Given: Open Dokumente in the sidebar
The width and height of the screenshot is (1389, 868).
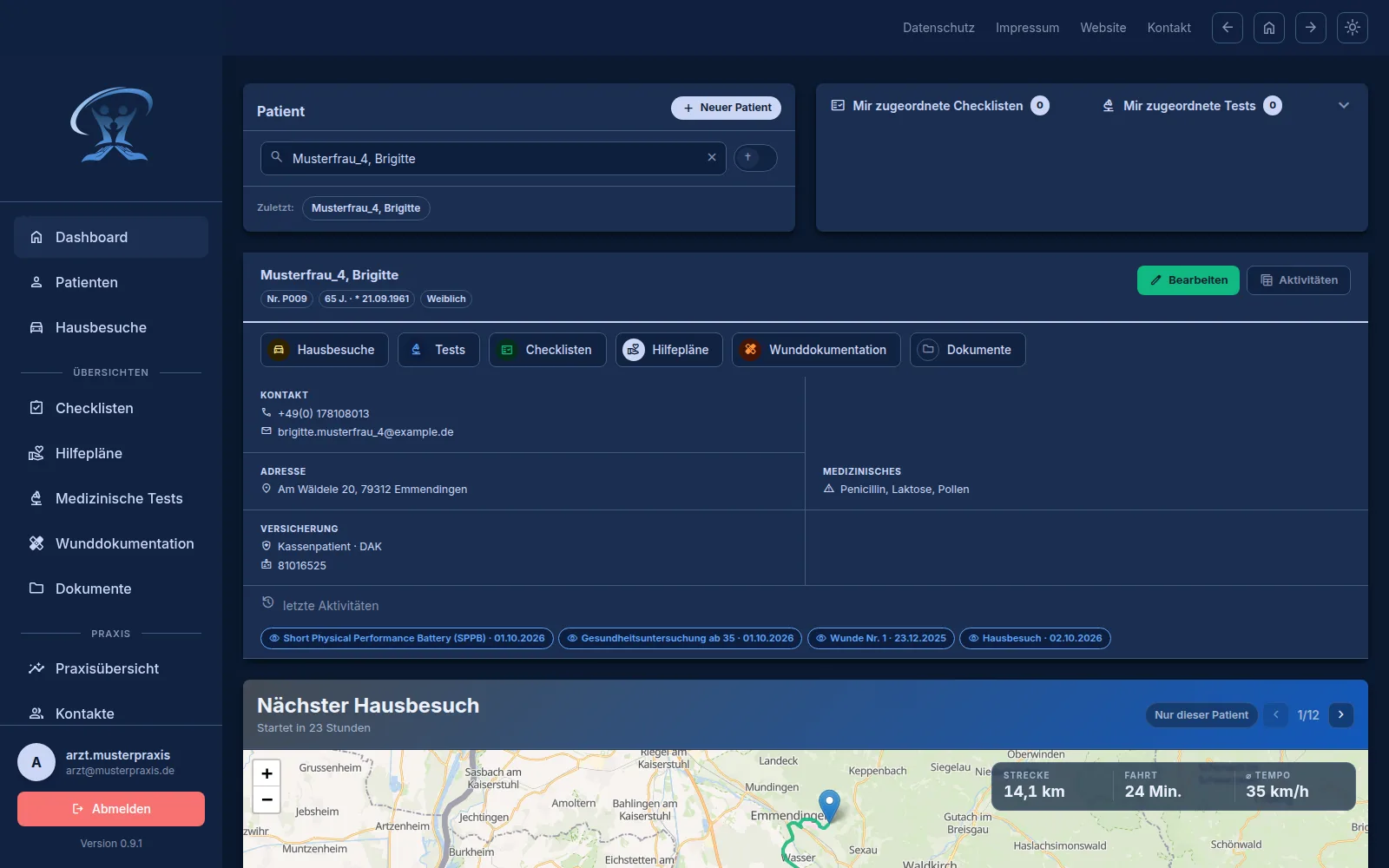Looking at the screenshot, I should (111, 589).
